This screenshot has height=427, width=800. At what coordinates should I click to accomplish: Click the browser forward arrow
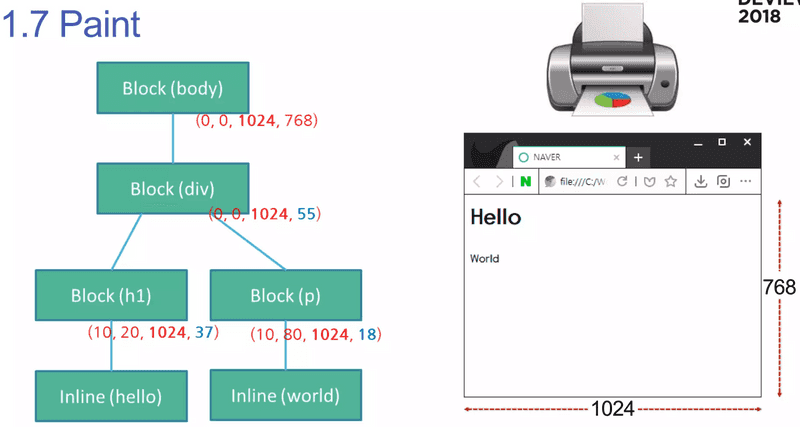pos(500,182)
